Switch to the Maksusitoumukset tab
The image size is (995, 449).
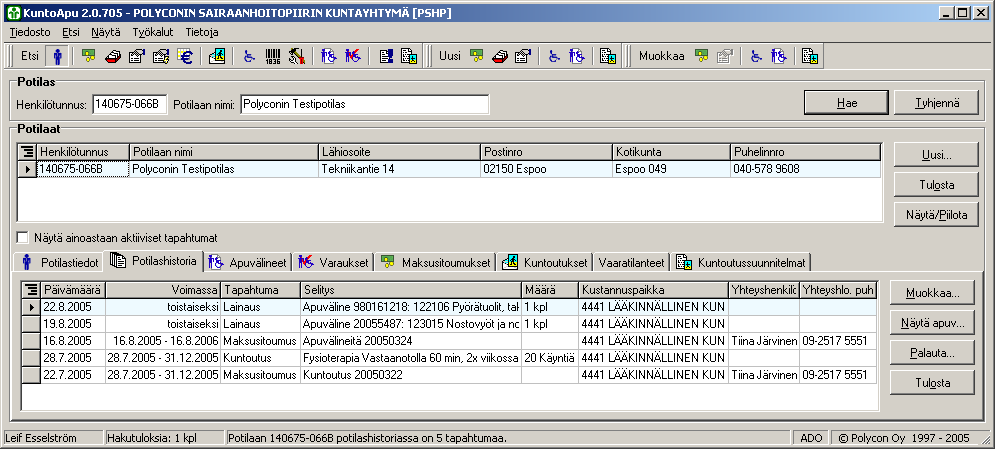(x=435, y=262)
